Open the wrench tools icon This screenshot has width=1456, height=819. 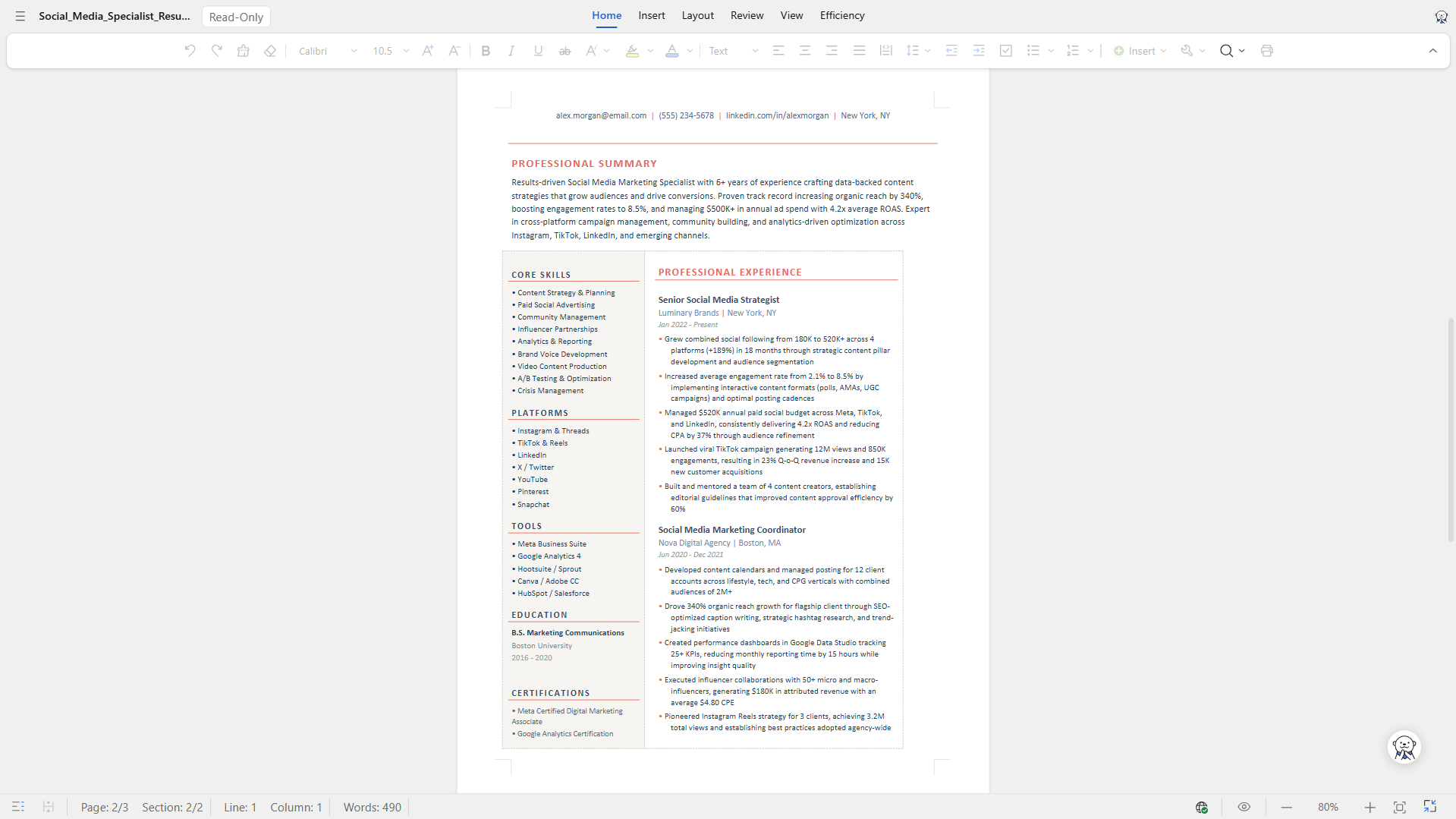1187,51
